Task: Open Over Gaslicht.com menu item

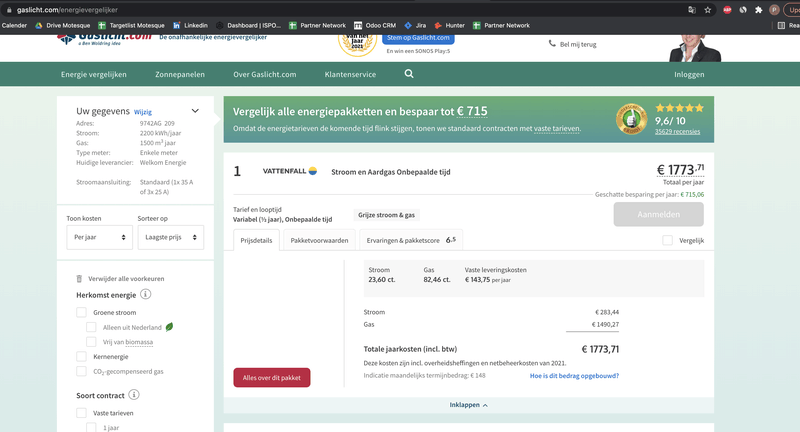Action: 265,74
